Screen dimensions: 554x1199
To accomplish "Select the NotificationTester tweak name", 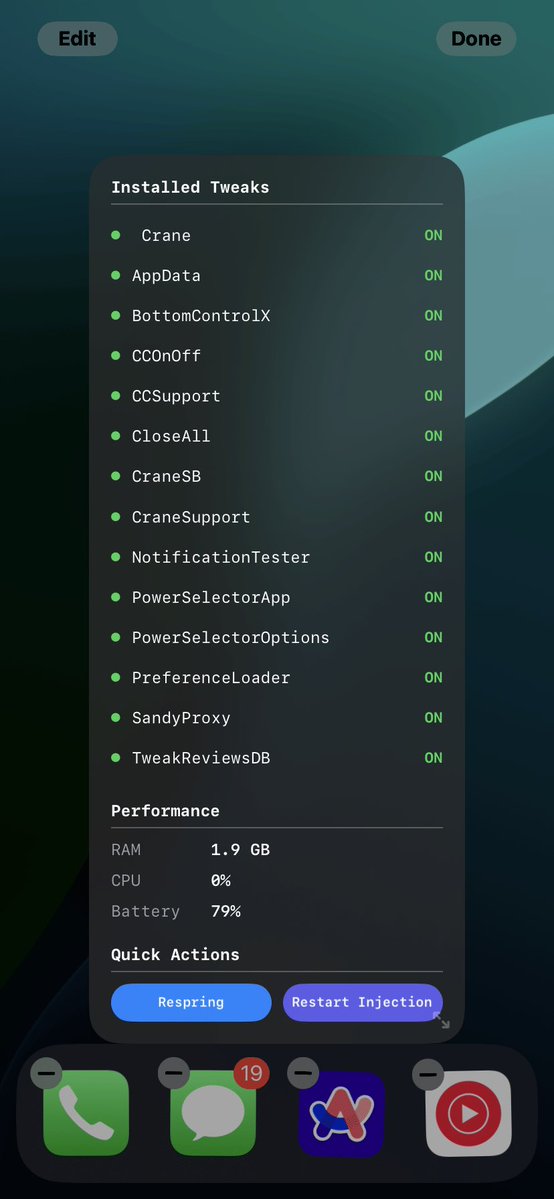I will (x=220, y=557).
